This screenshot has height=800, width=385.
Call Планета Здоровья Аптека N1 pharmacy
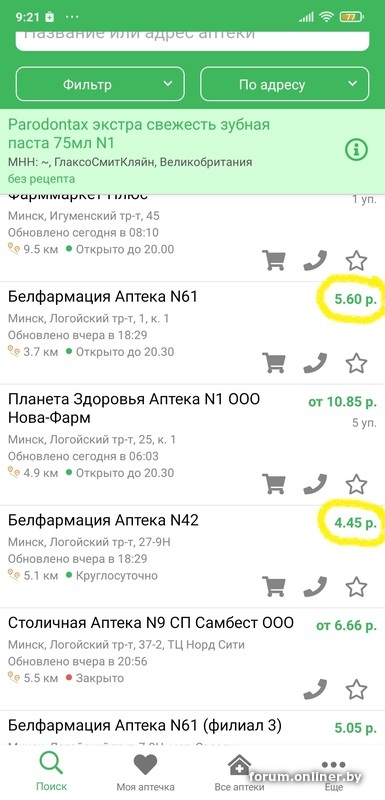coord(315,484)
